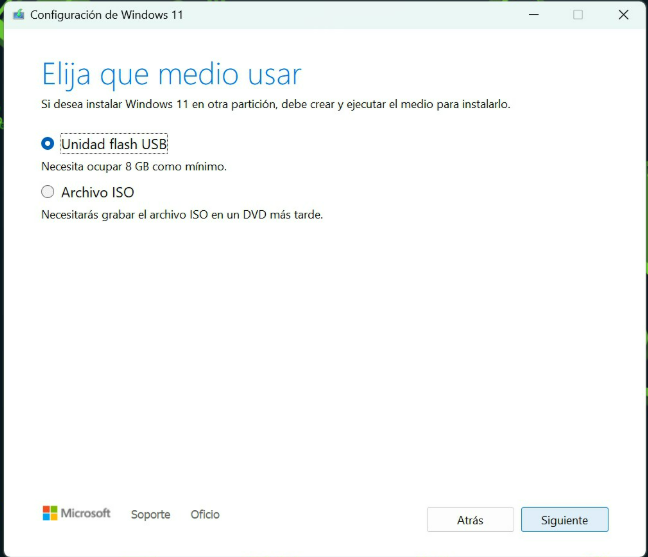
Task: Click the Siguiente button
Action: click(x=565, y=520)
